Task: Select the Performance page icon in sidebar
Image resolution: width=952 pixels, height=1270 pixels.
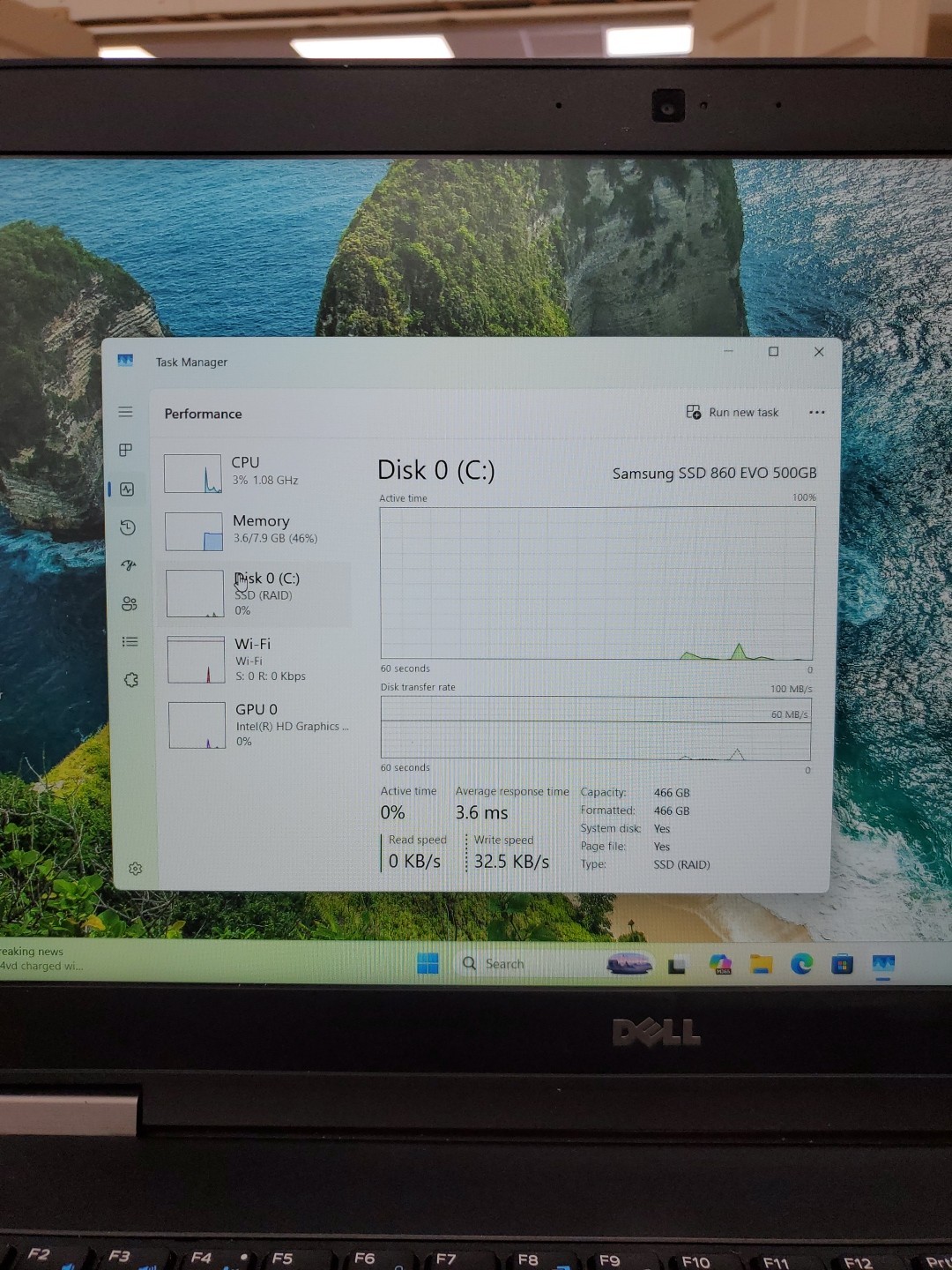Action: pos(127,489)
